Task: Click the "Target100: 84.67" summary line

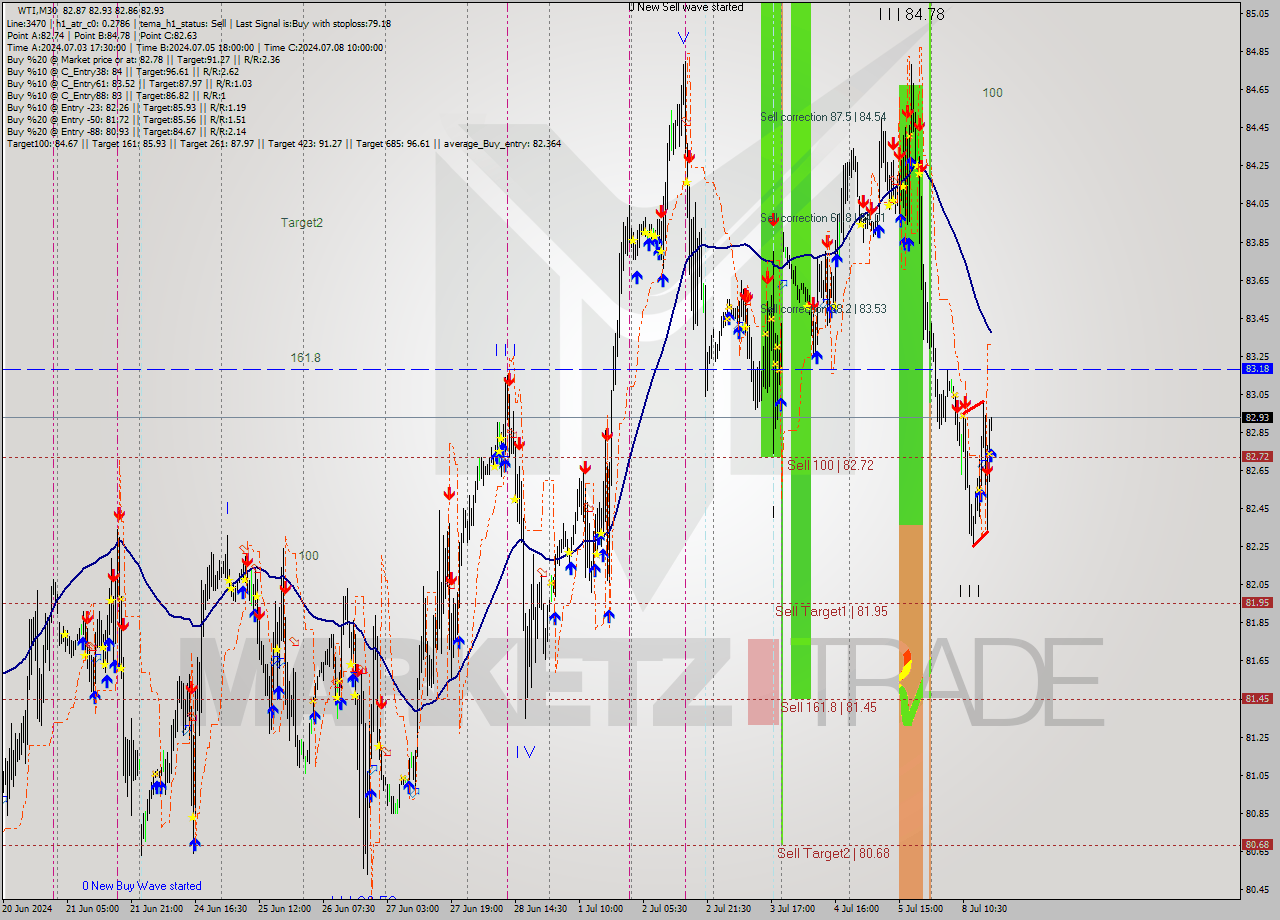Action: click(284, 144)
